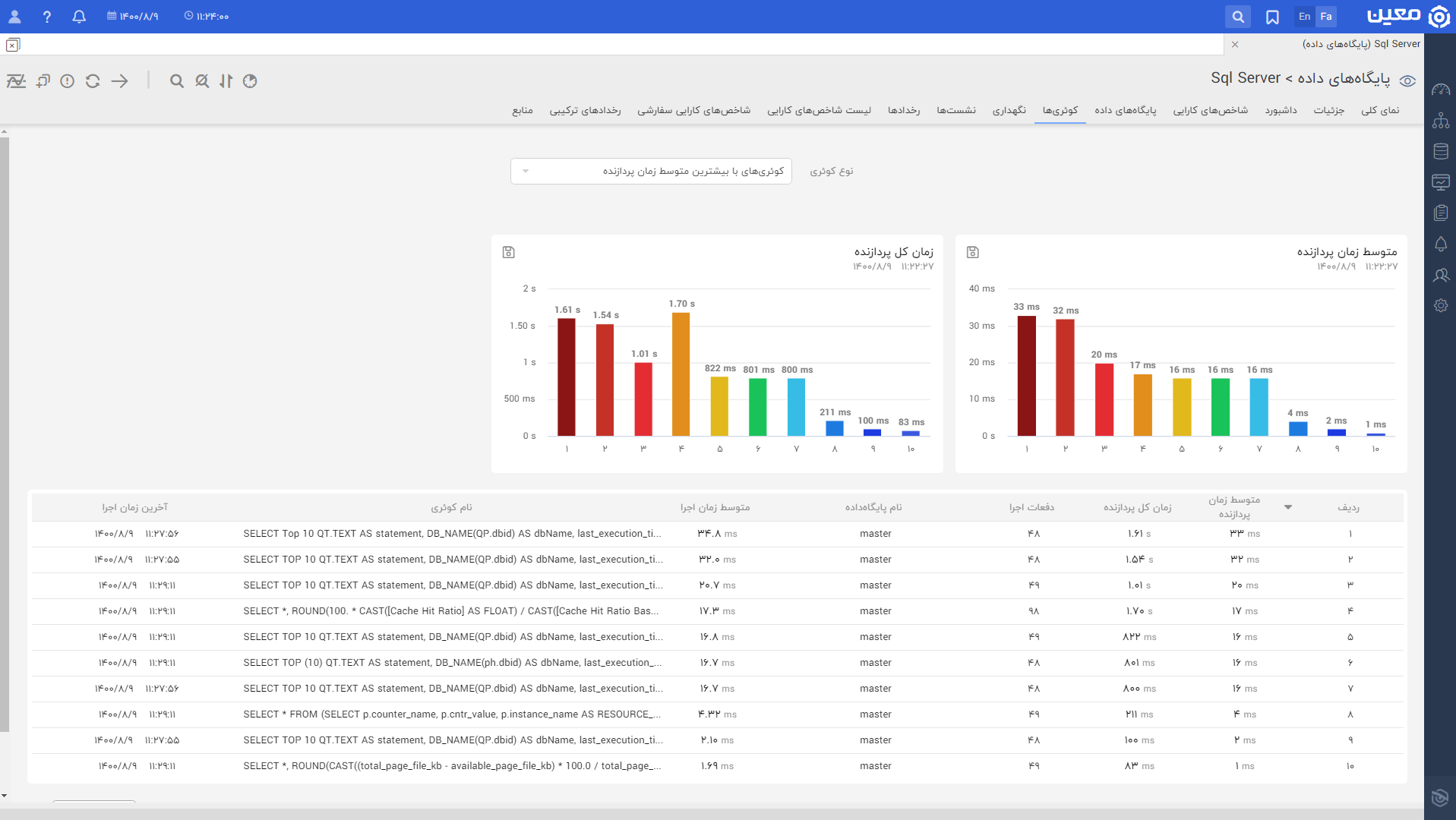Image resolution: width=1456 pixels, height=820 pixels.
Task: Switch to the داشبورد tab
Action: tap(1281, 111)
